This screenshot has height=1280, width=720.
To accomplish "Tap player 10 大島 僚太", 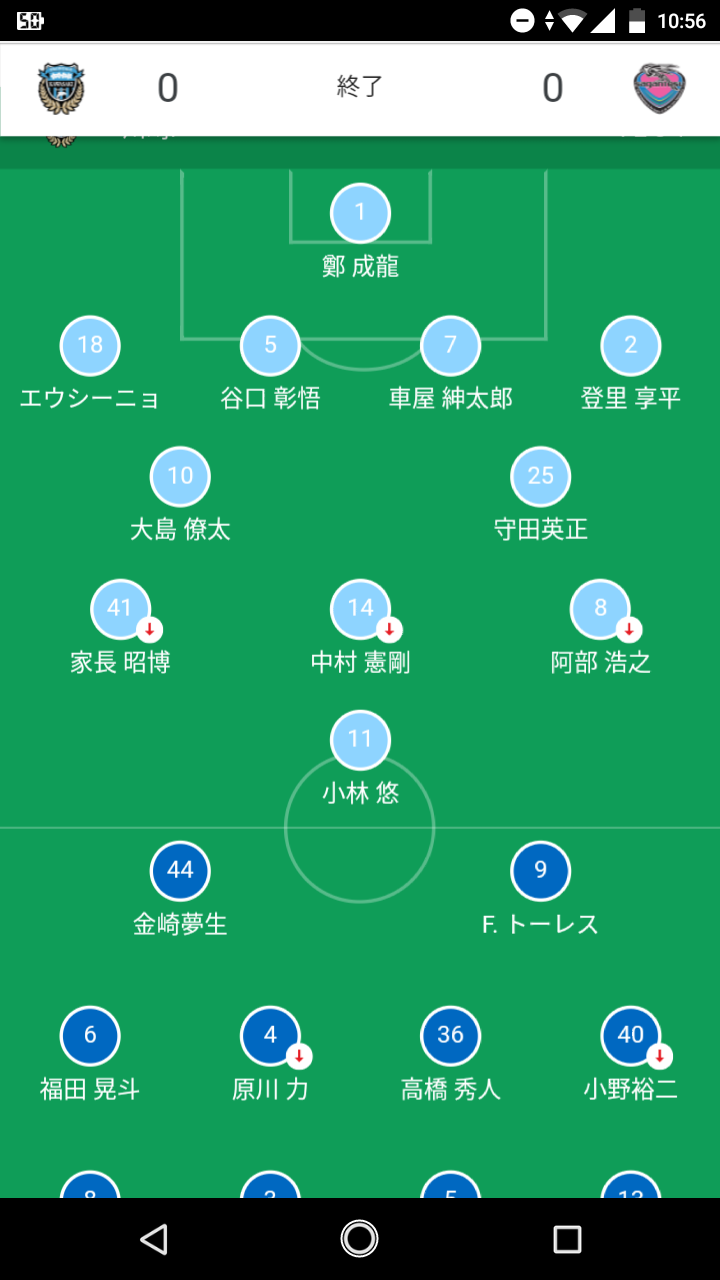I will click(180, 476).
